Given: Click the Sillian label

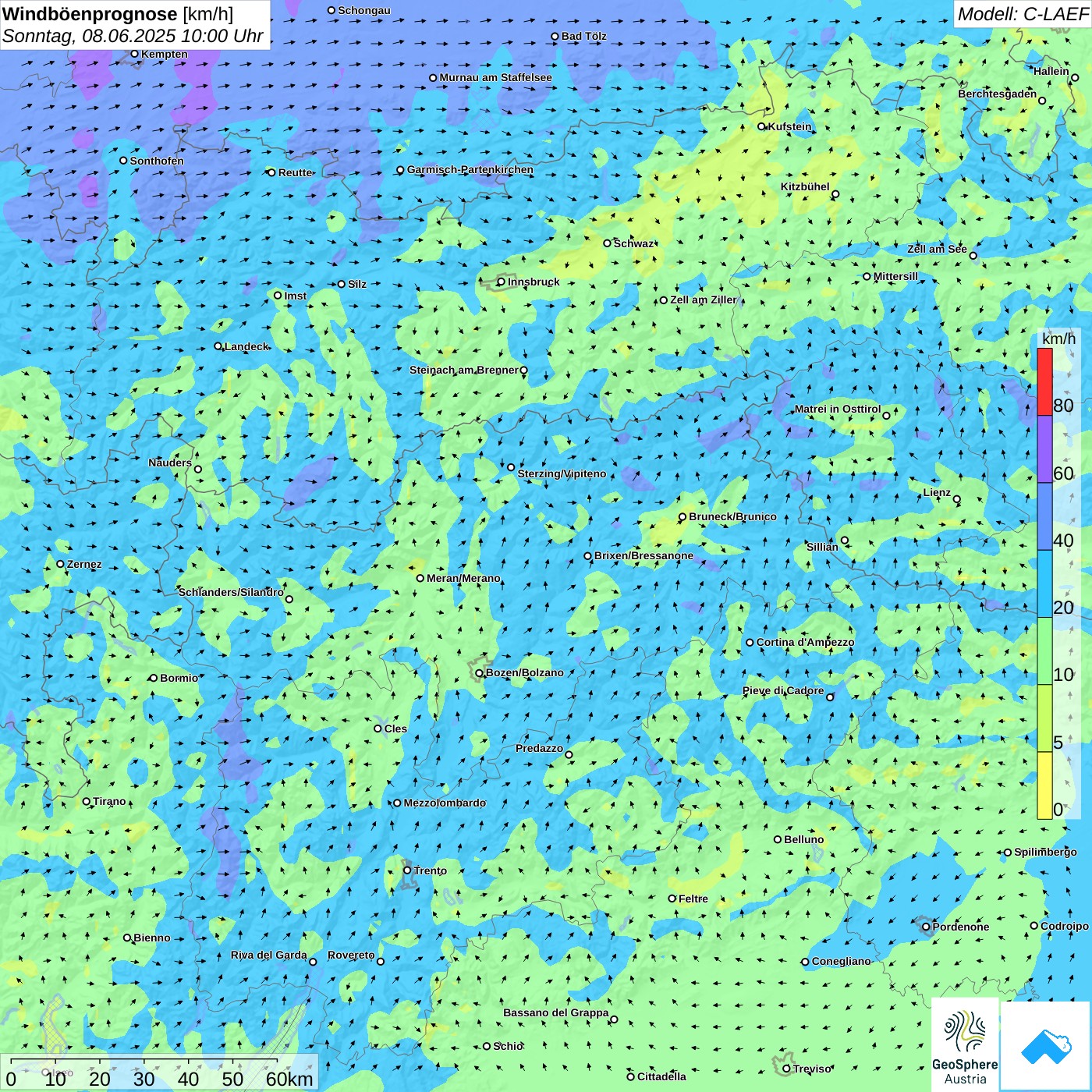Looking at the screenshot, I should 822,547.
